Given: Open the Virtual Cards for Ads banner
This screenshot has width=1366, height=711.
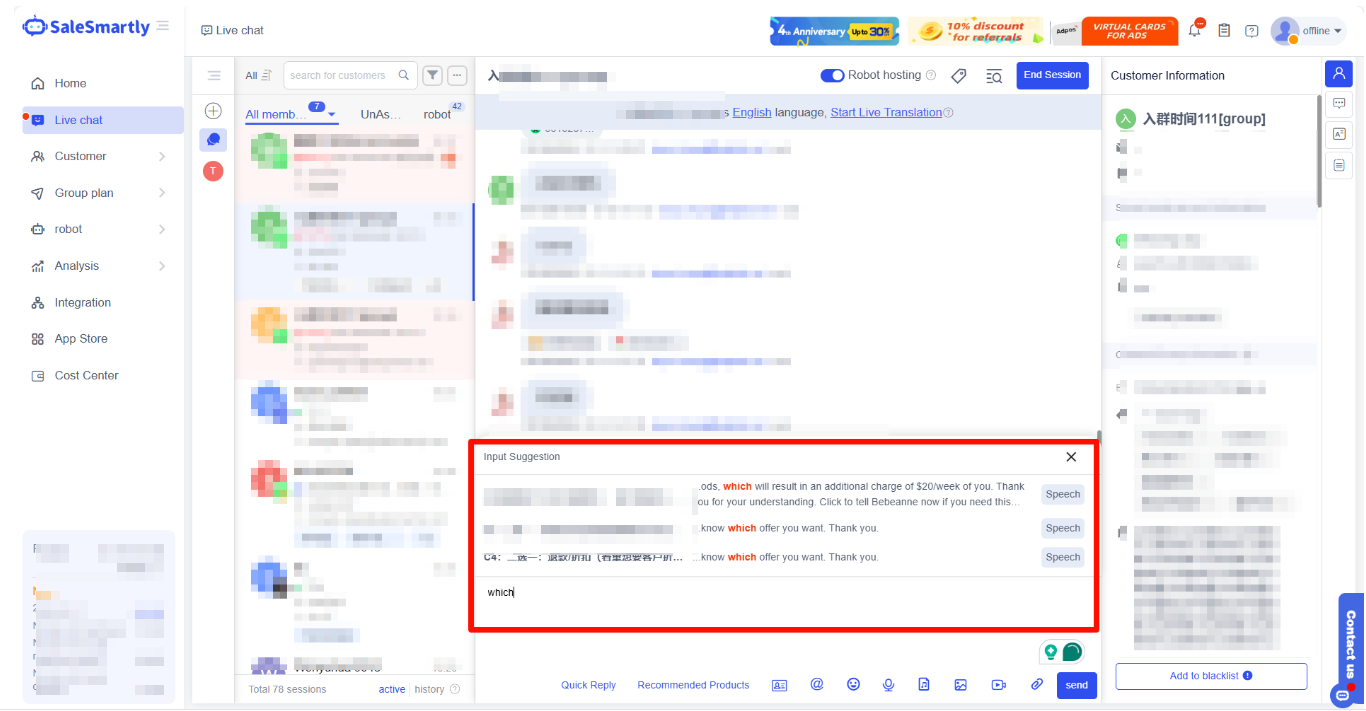Looking at the screenshot, I should (x=1116, y=31).
